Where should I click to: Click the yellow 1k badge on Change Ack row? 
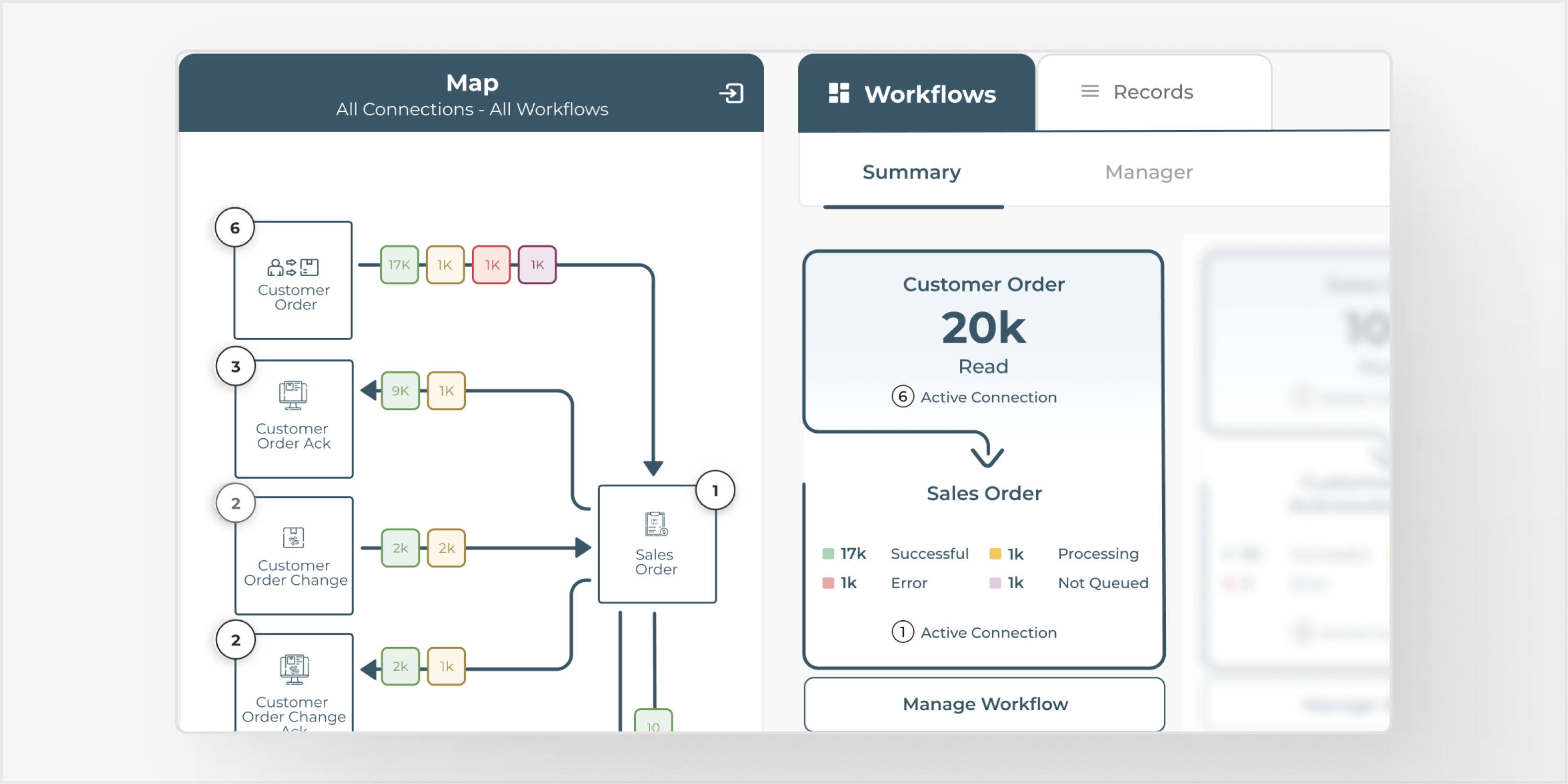[x=446, y=666]
